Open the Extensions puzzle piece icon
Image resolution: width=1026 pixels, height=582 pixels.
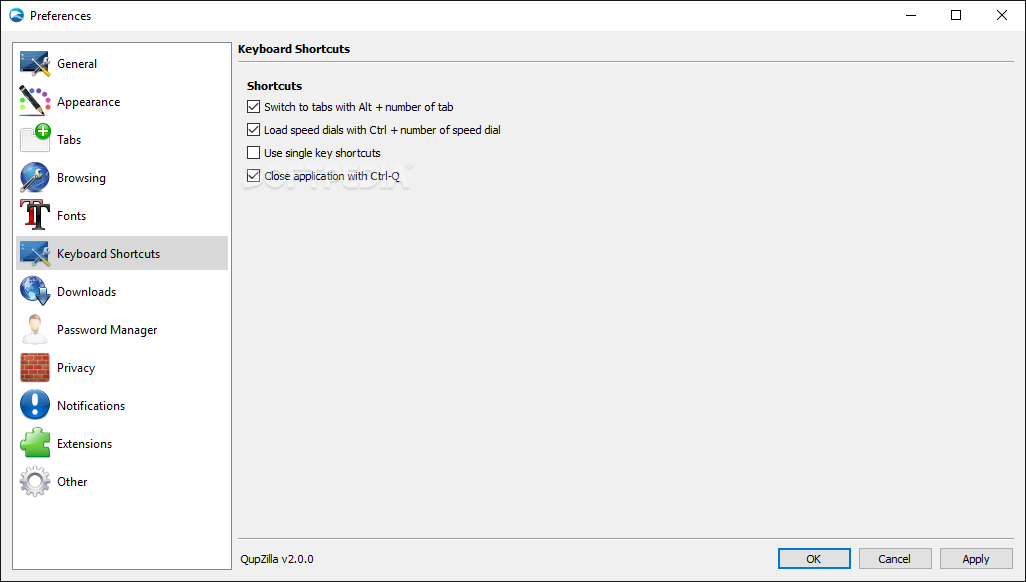35,443
